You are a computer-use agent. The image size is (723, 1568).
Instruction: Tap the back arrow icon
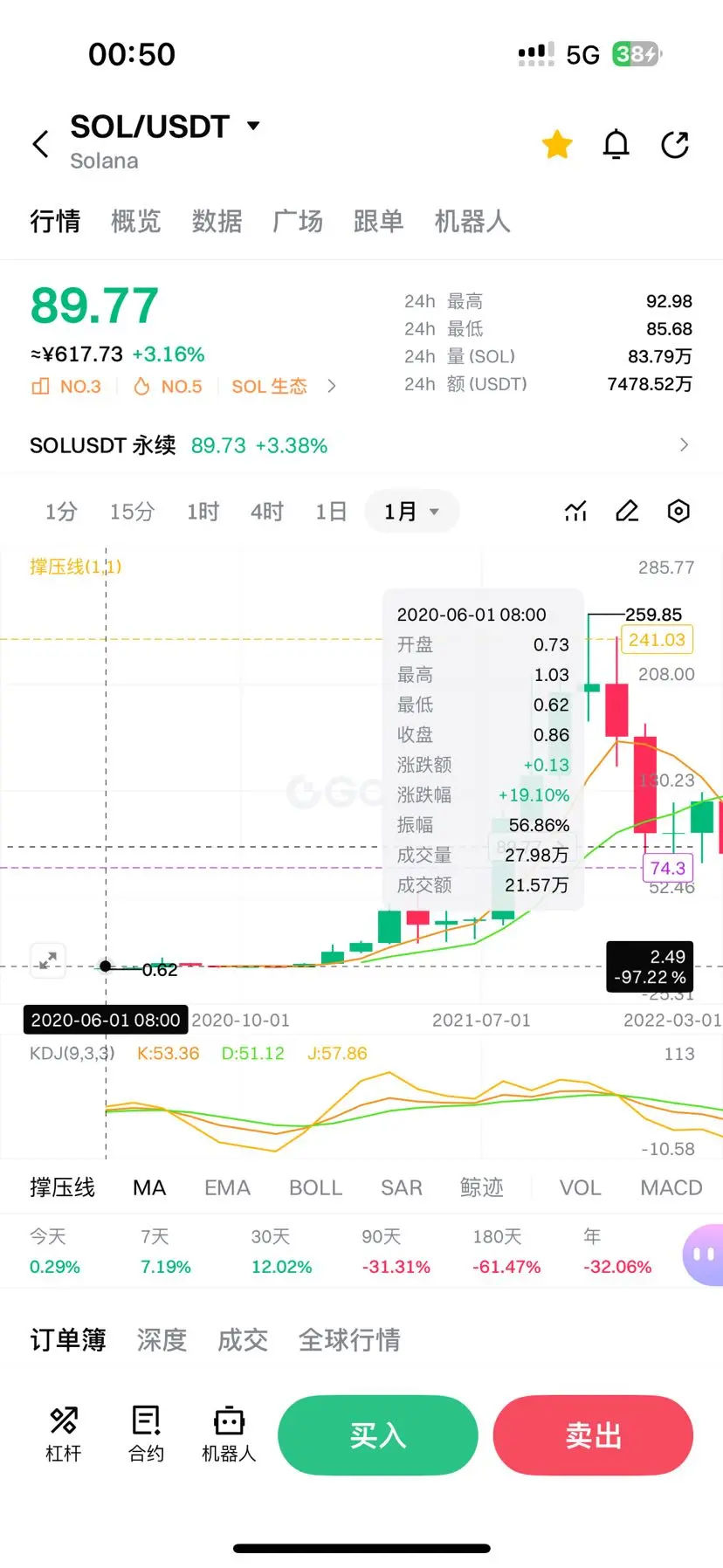coord(40,144)
